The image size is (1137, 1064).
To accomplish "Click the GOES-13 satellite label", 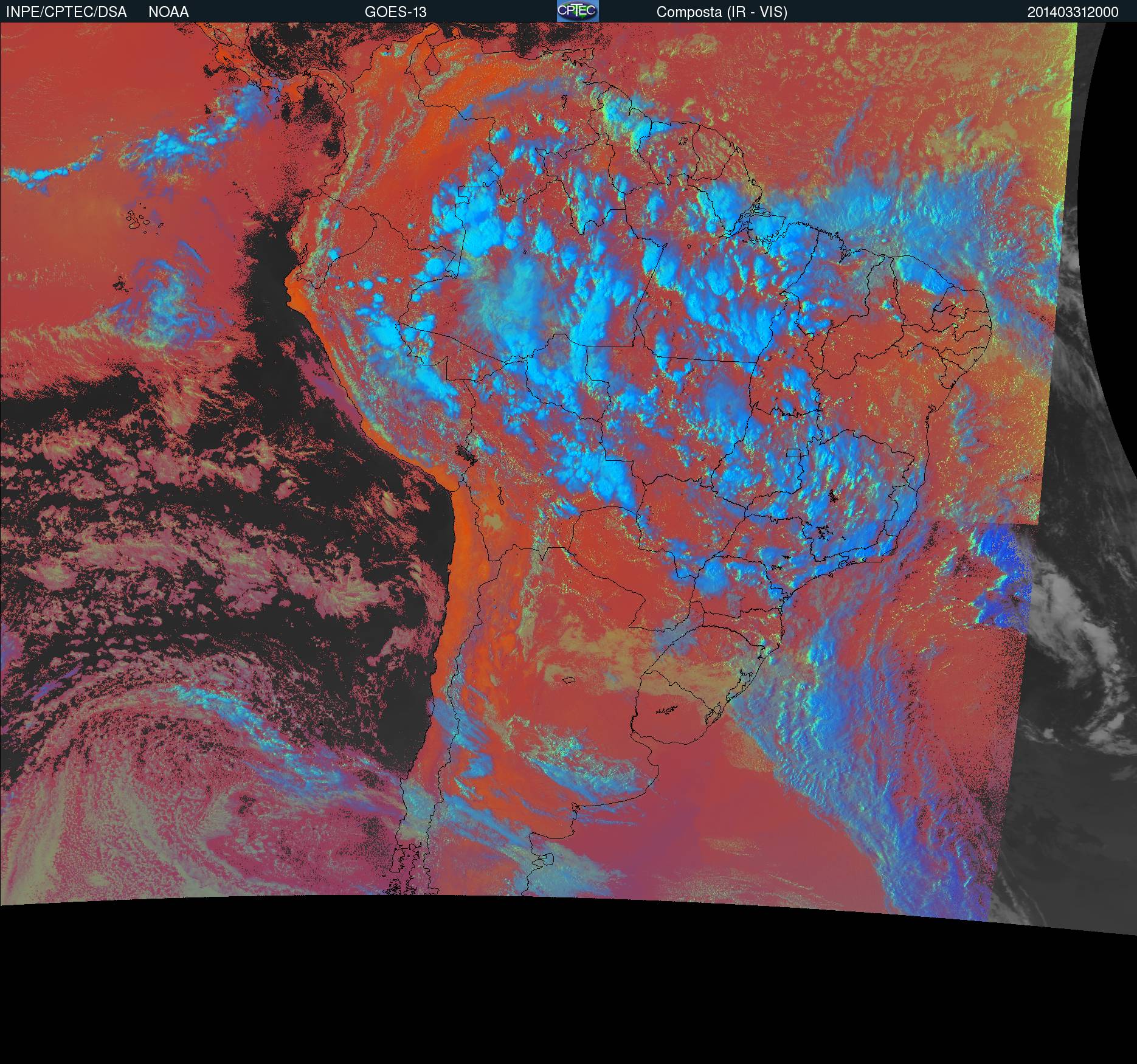I will pos(395,12).
